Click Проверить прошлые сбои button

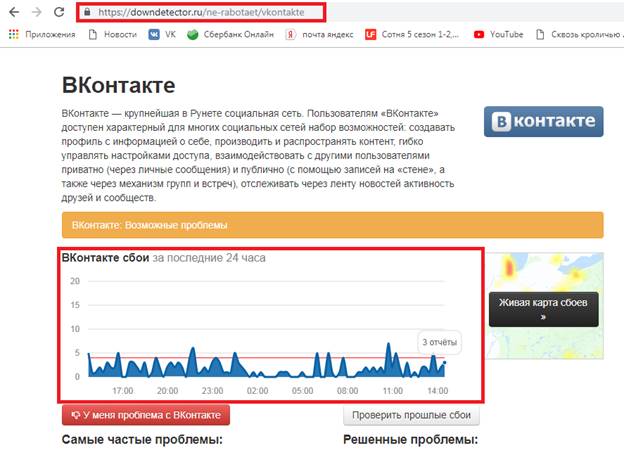click(x=411, y=415)
